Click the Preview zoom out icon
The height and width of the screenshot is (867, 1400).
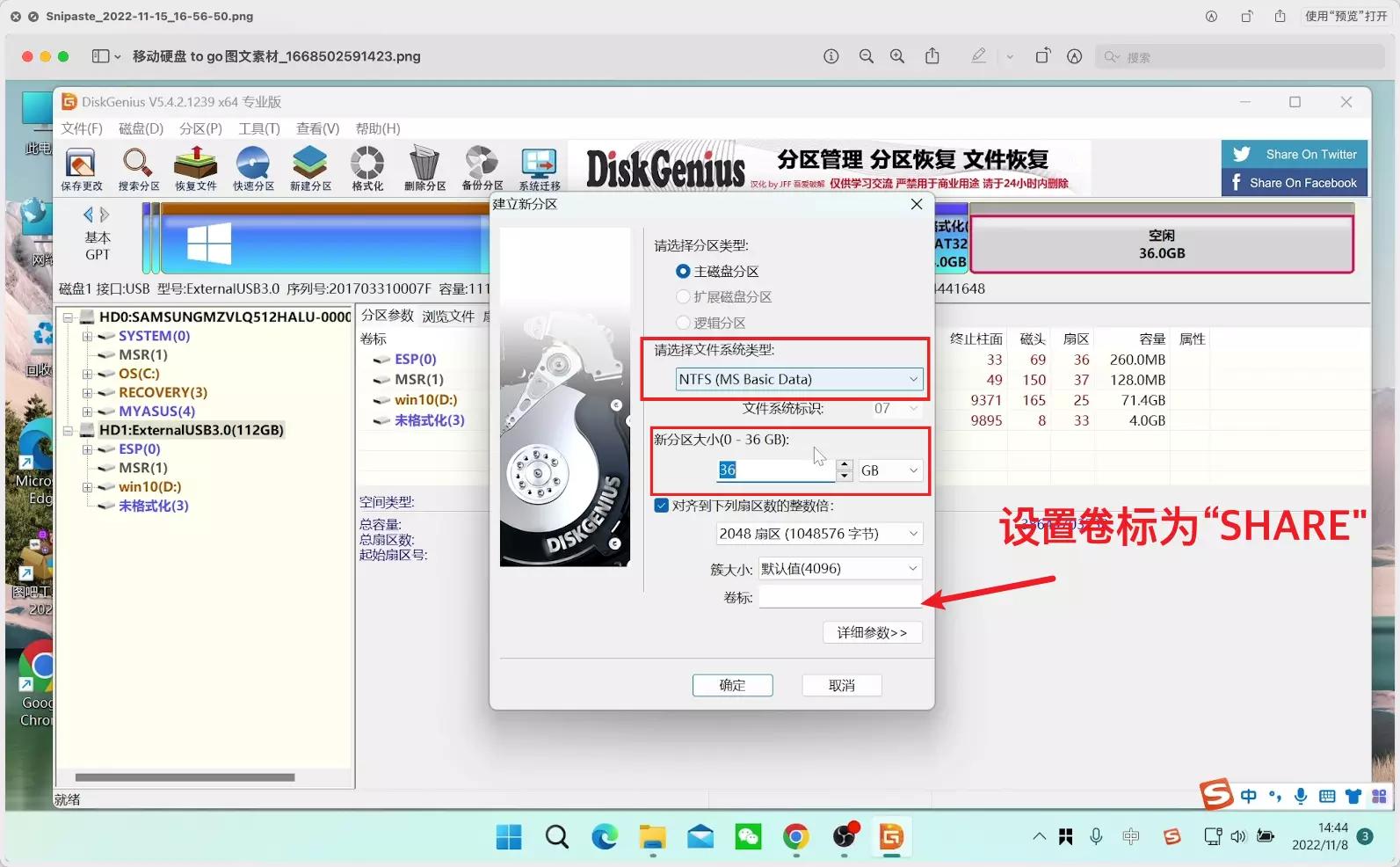(866, 56)
